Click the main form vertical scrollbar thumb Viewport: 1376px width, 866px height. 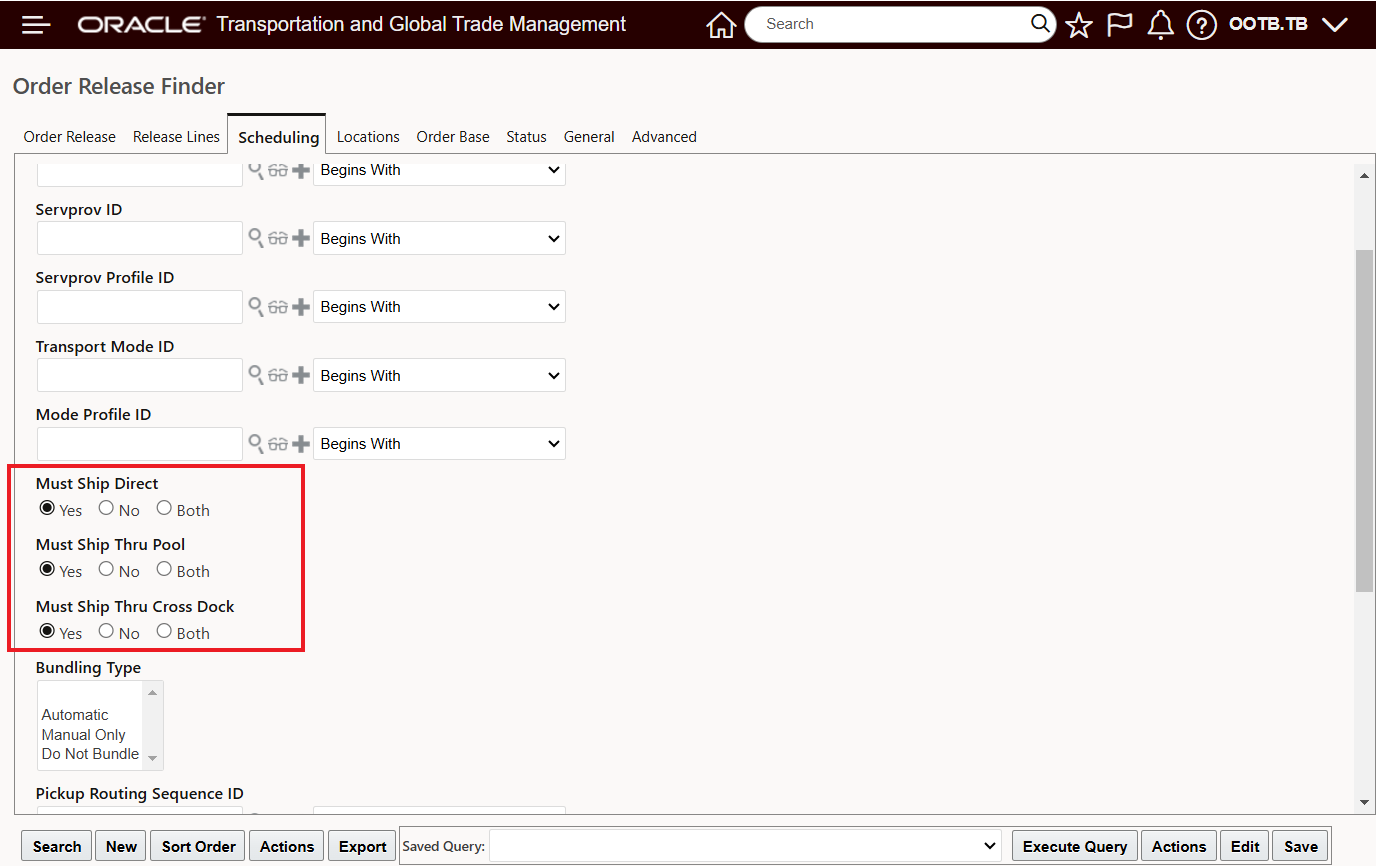[x=1364, y=420]
